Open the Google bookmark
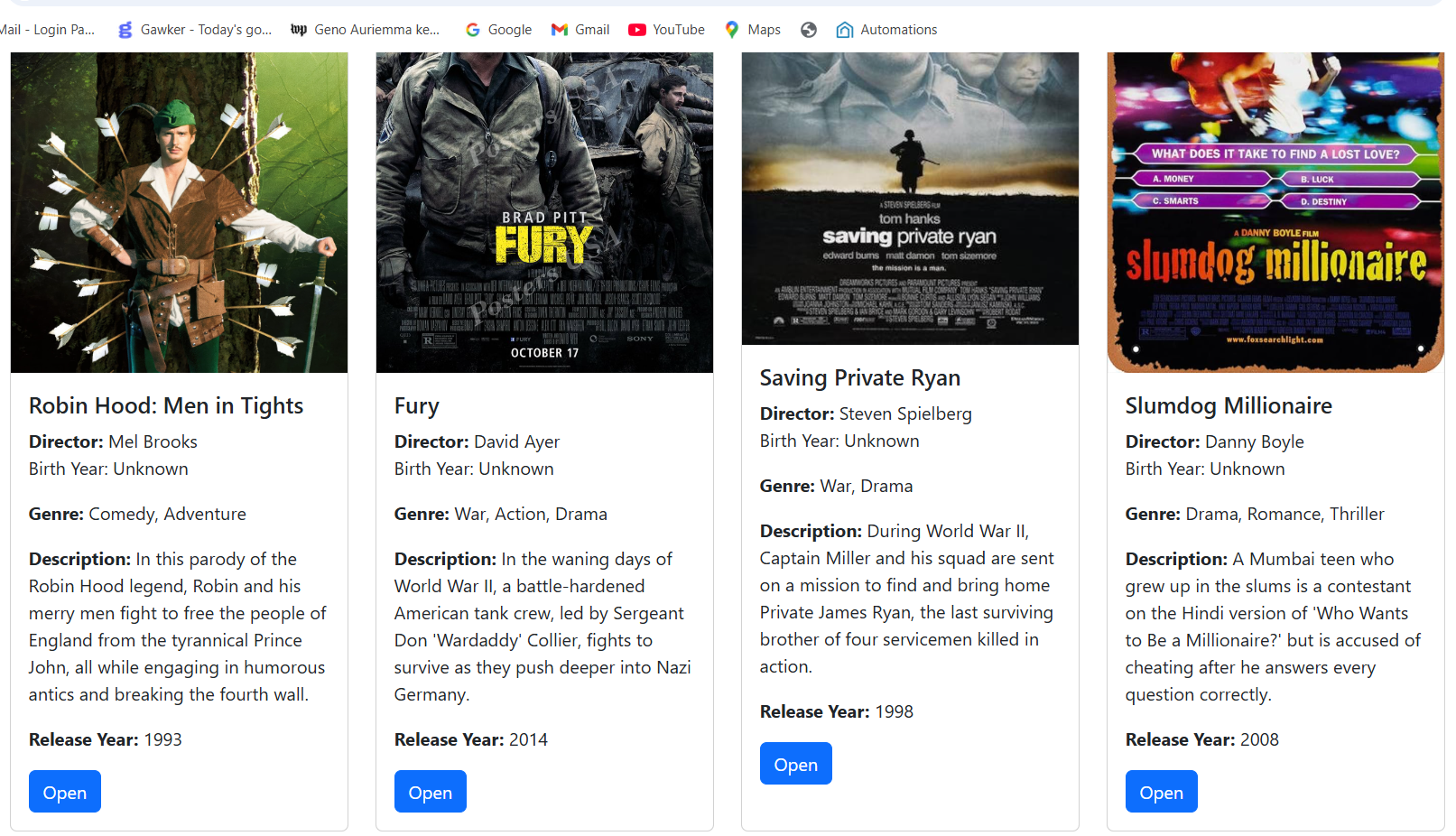 pos(498,30)
